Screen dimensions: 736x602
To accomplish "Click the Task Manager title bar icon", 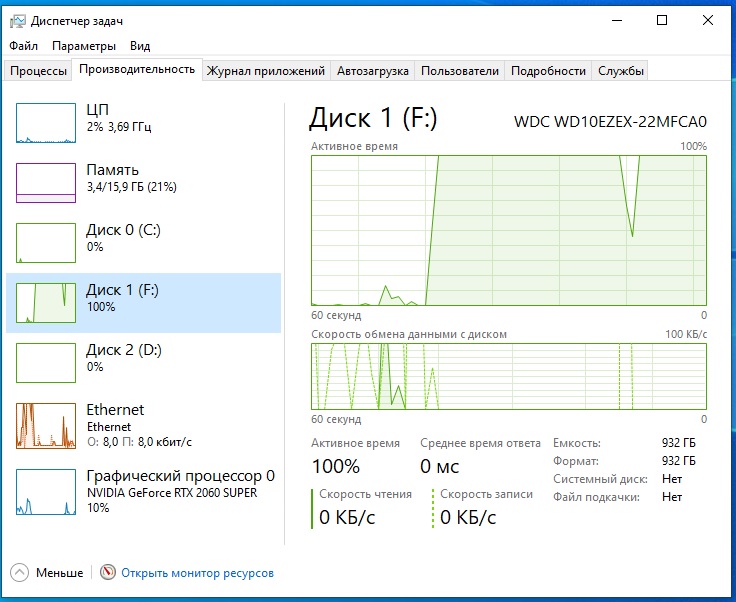I will coord(17,20).
